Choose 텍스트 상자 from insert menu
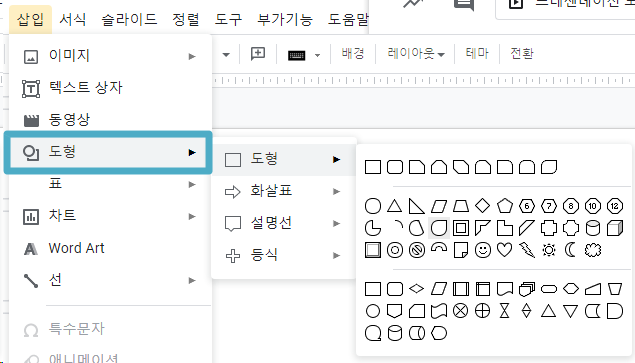The height and width of the screenshot is (363, 635). coord(110,88)
